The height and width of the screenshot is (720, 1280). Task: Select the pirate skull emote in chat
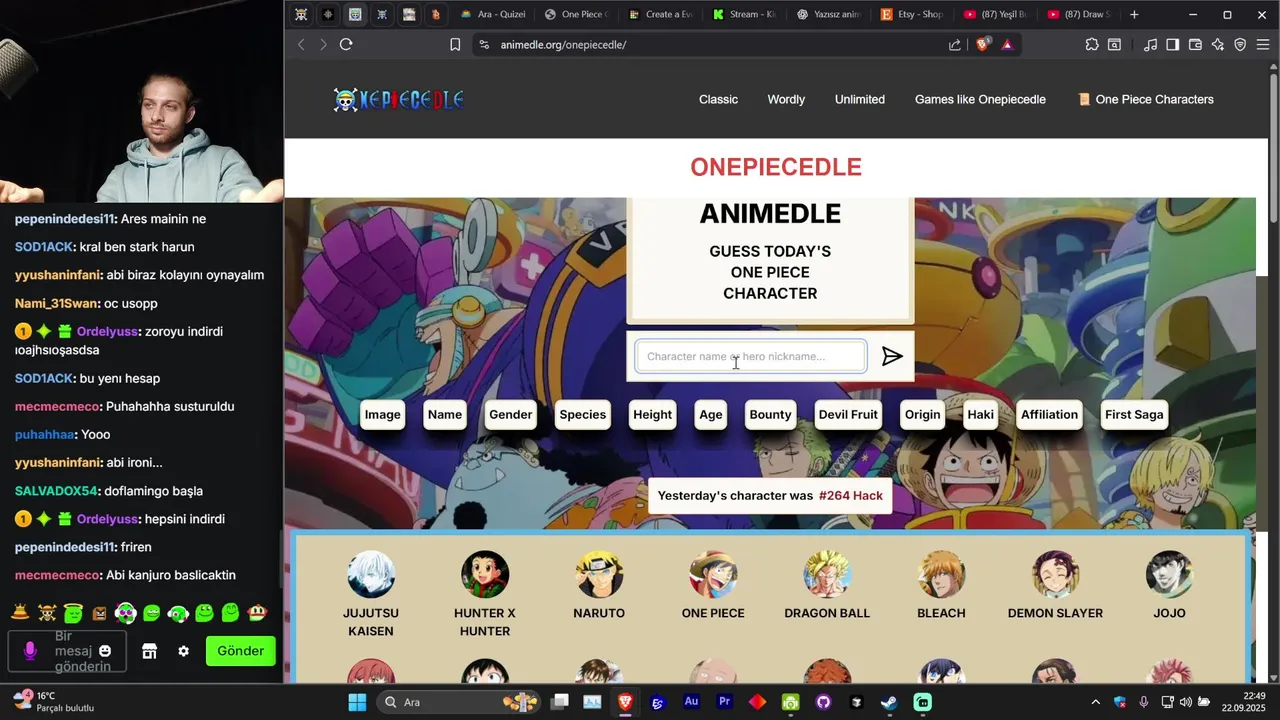coord(46,613)
